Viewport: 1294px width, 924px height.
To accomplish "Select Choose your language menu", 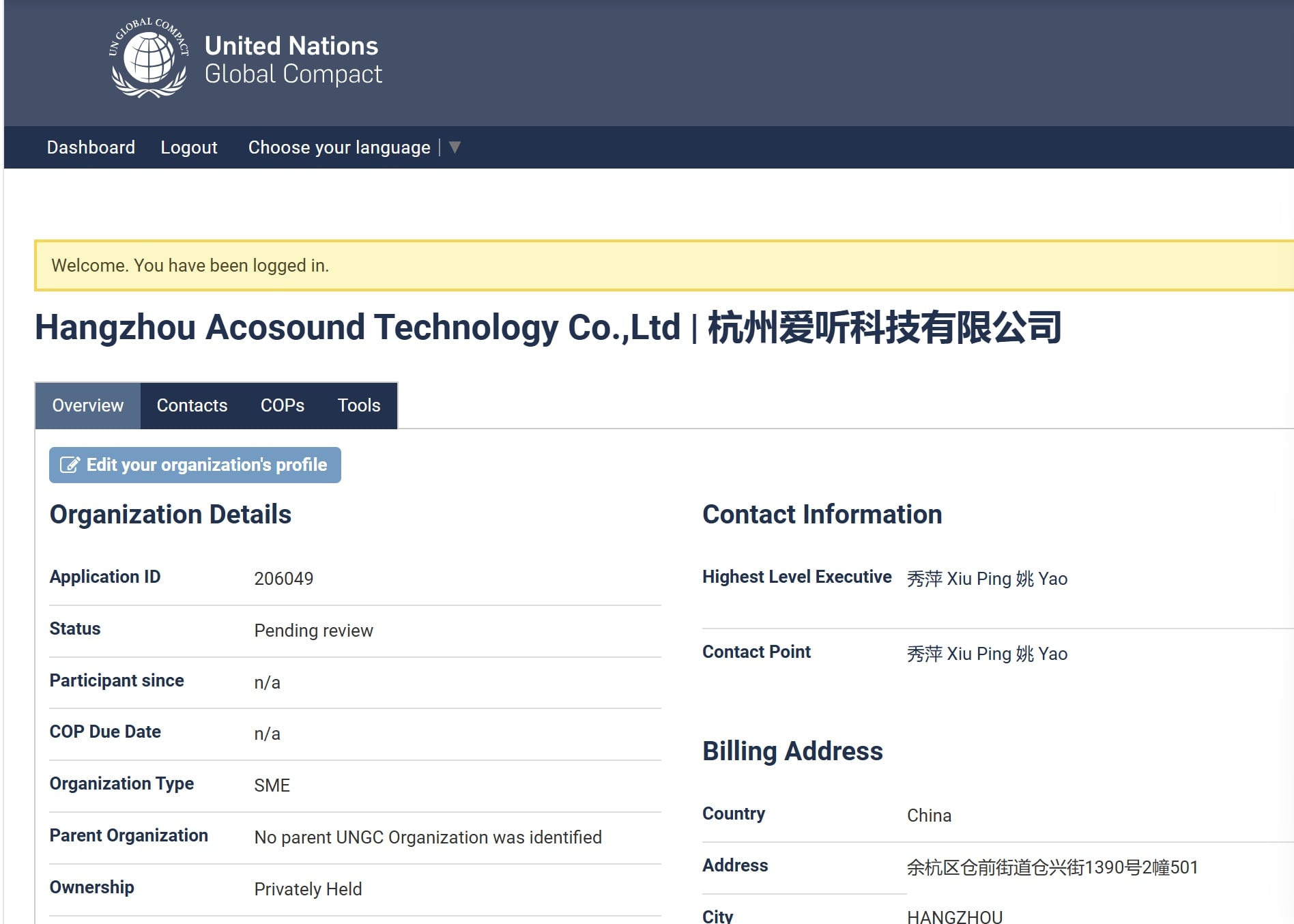I will click(x=339, y=147).
